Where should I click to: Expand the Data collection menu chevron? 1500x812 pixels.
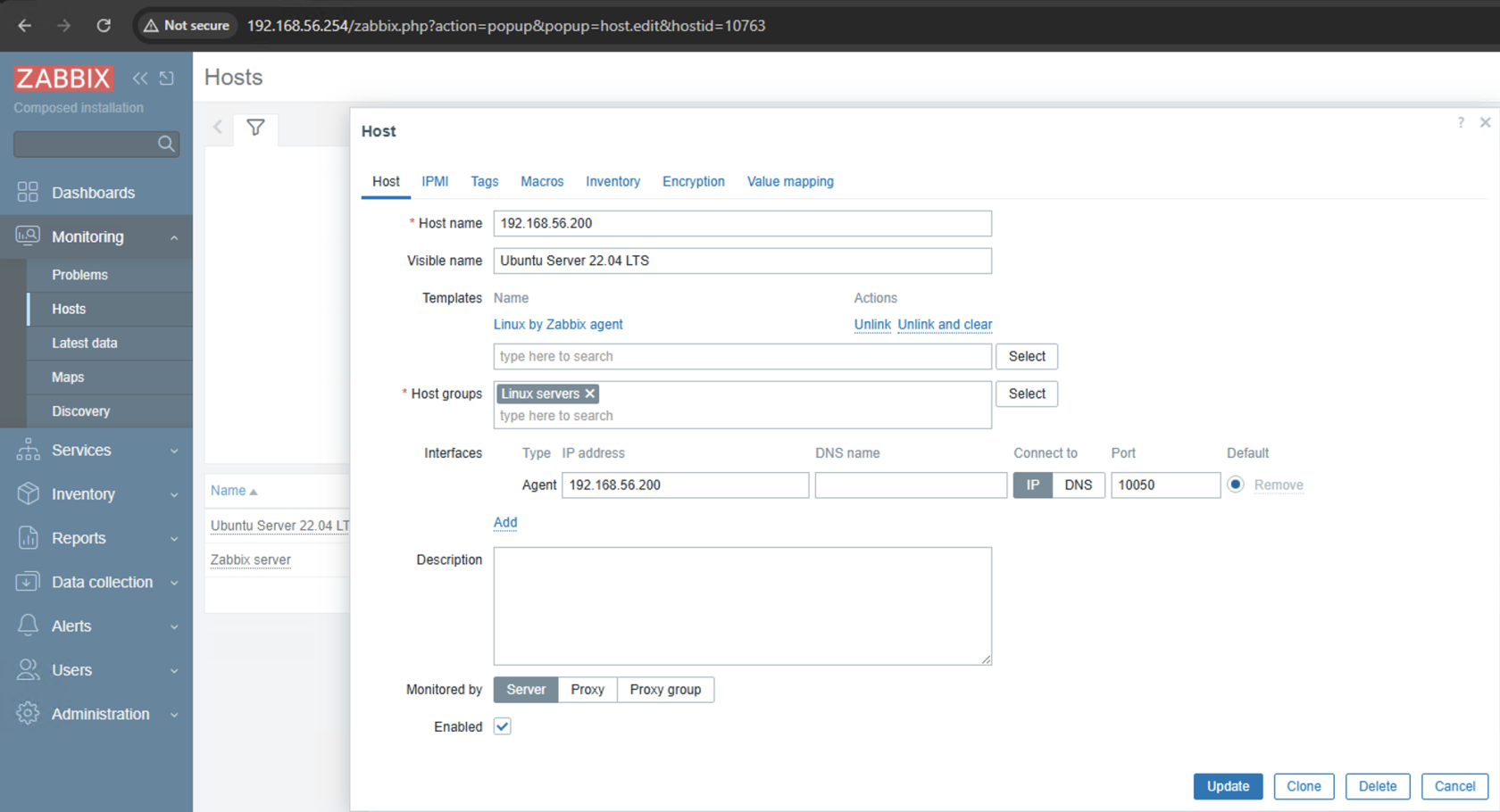pos(174,583)
